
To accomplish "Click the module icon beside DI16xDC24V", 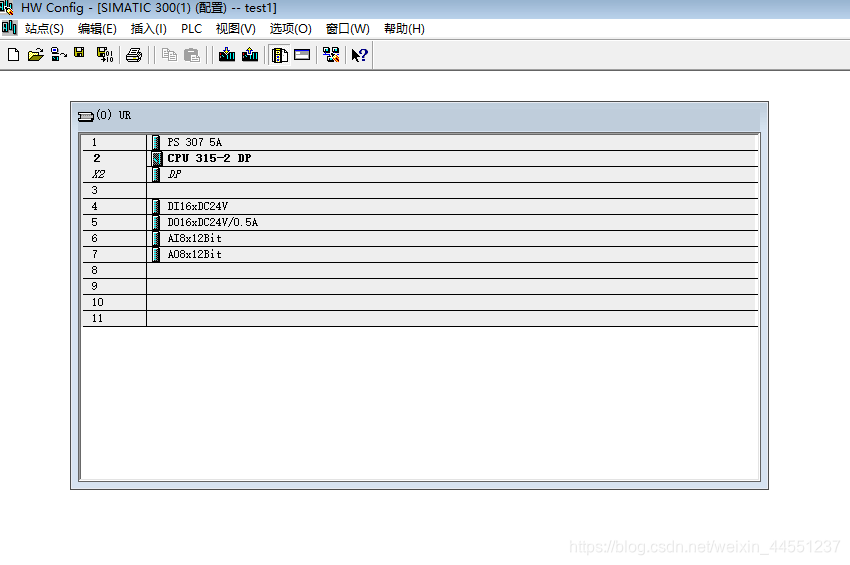I will coord(156,207).
